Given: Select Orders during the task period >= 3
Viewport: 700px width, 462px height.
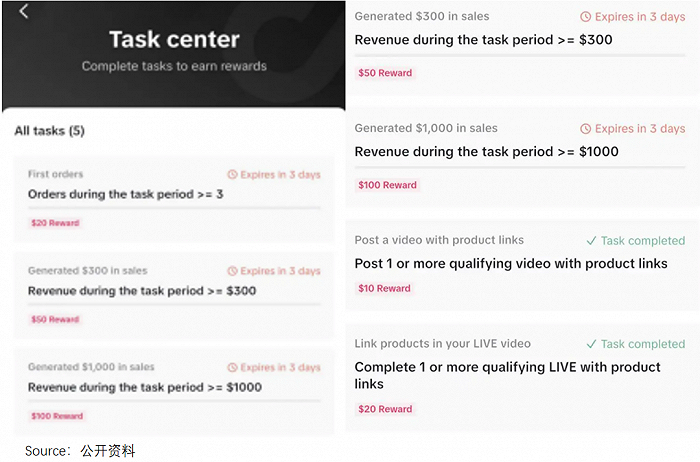Looking at the screenshot, I should [125, 194].
